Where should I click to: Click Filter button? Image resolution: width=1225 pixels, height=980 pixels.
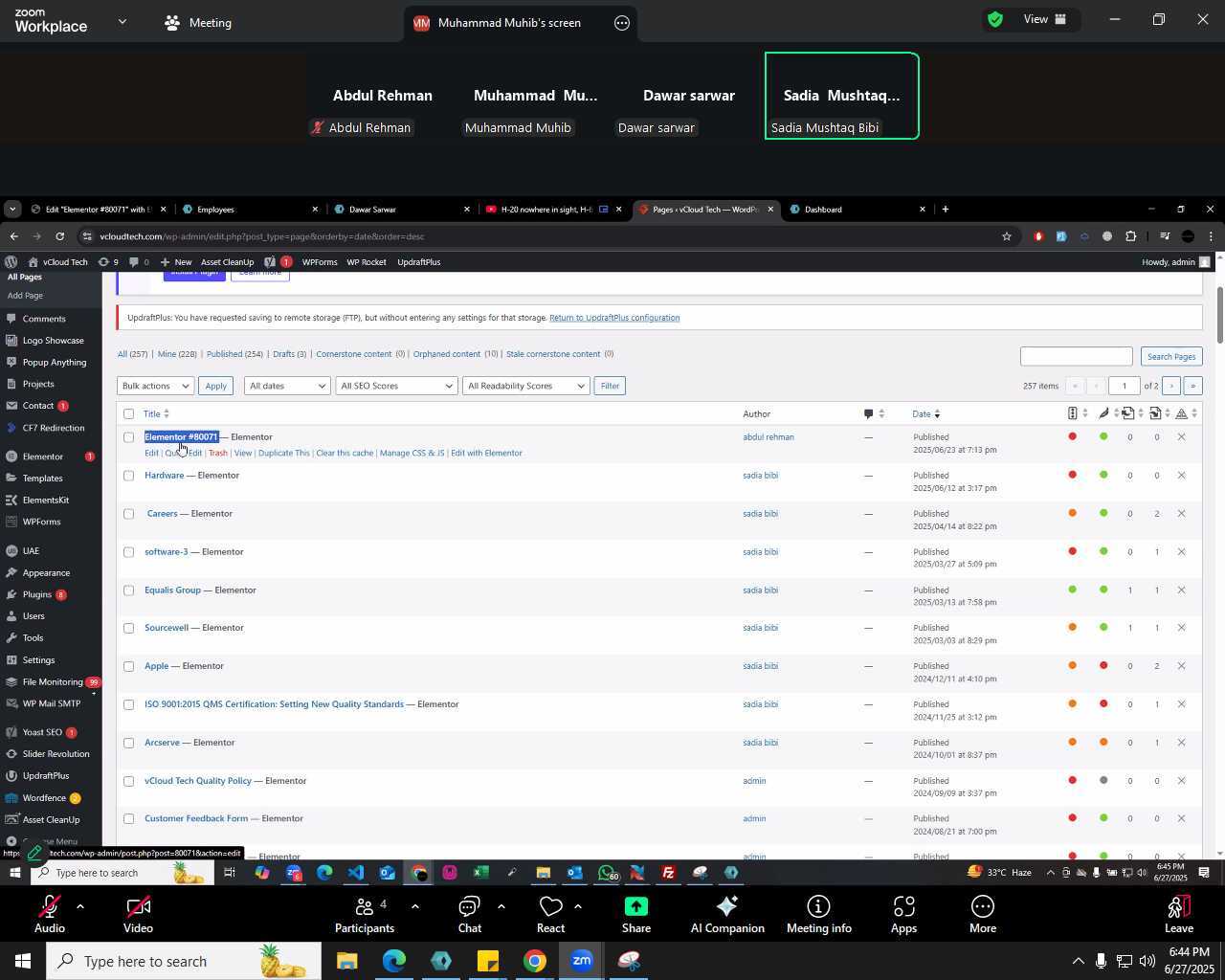click(610, 386)
